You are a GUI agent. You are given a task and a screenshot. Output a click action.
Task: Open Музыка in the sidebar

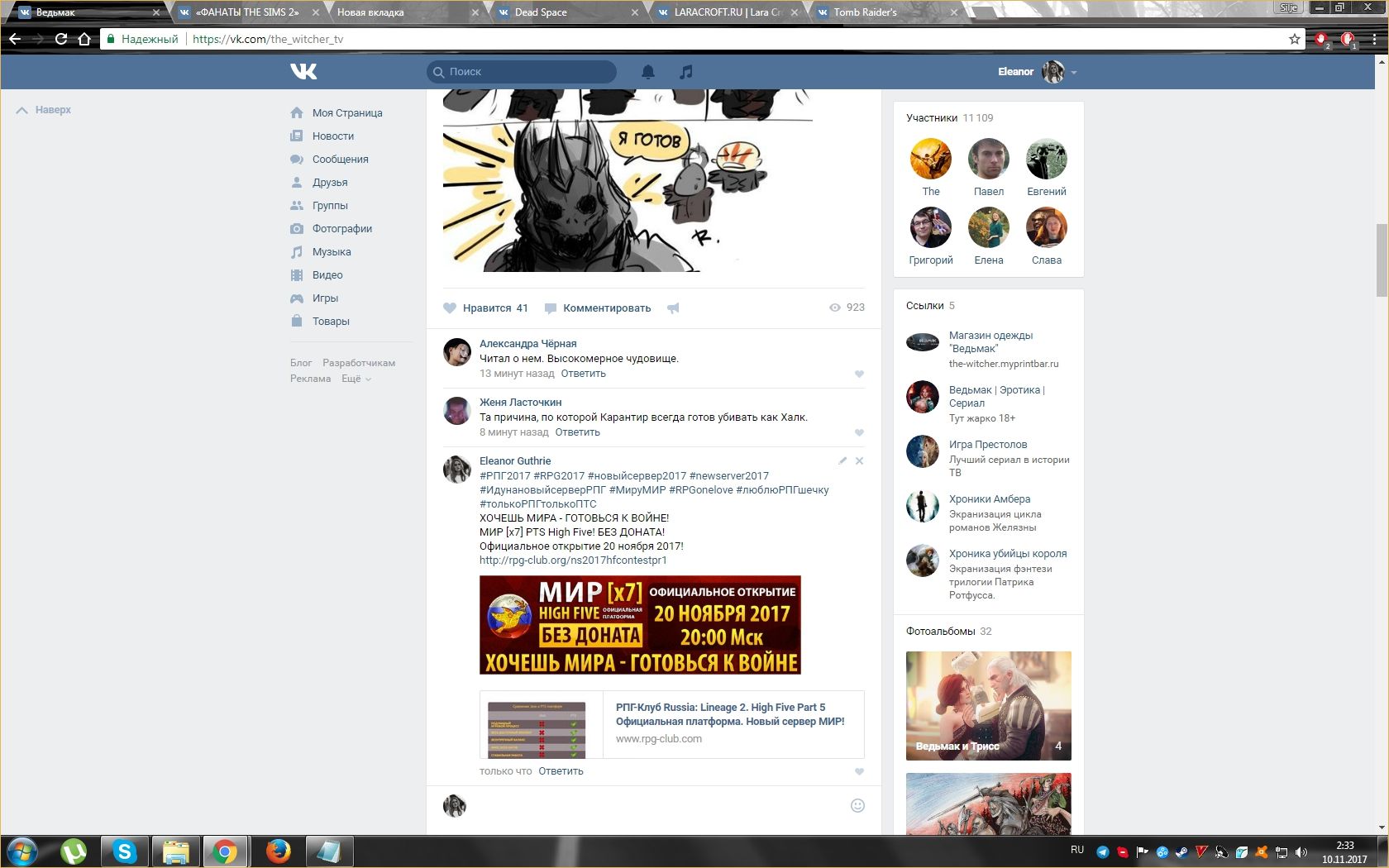point(331,252)
